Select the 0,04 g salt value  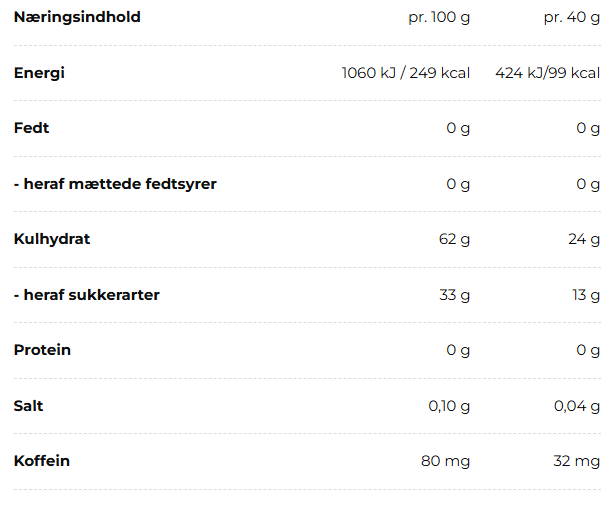tap(577, 406)
